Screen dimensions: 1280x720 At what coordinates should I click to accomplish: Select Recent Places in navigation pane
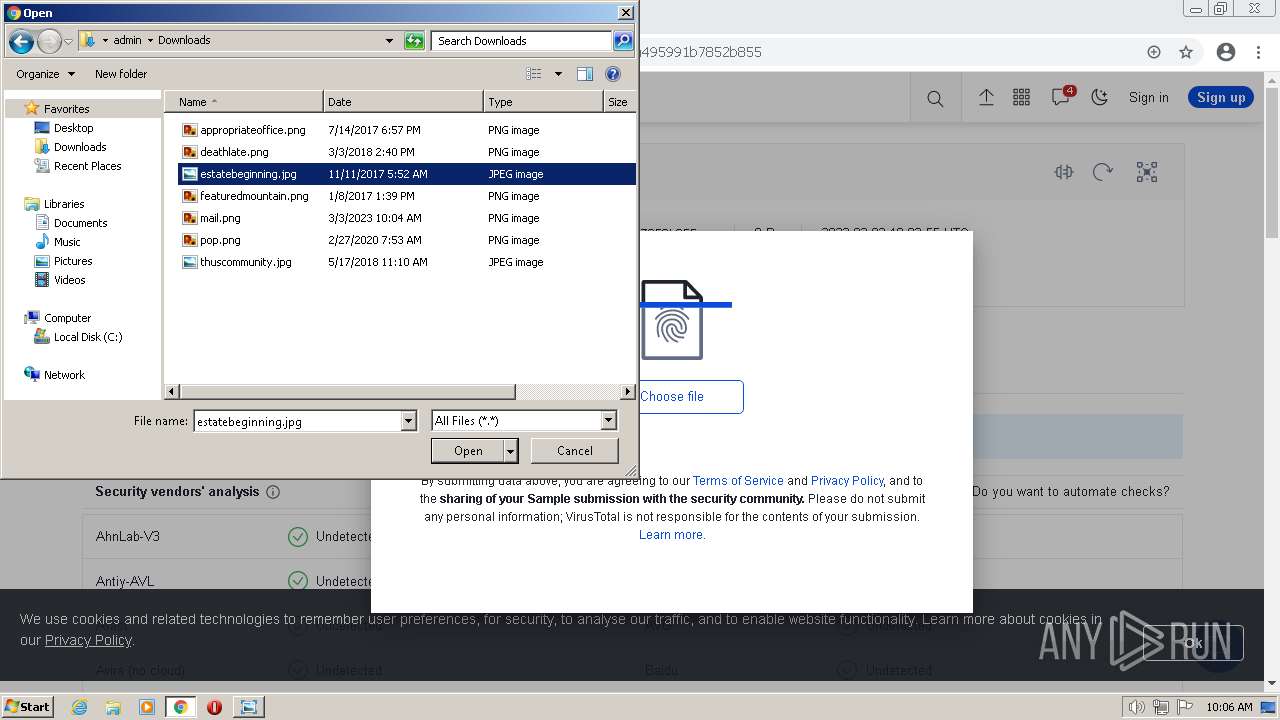tap(87, 166)
